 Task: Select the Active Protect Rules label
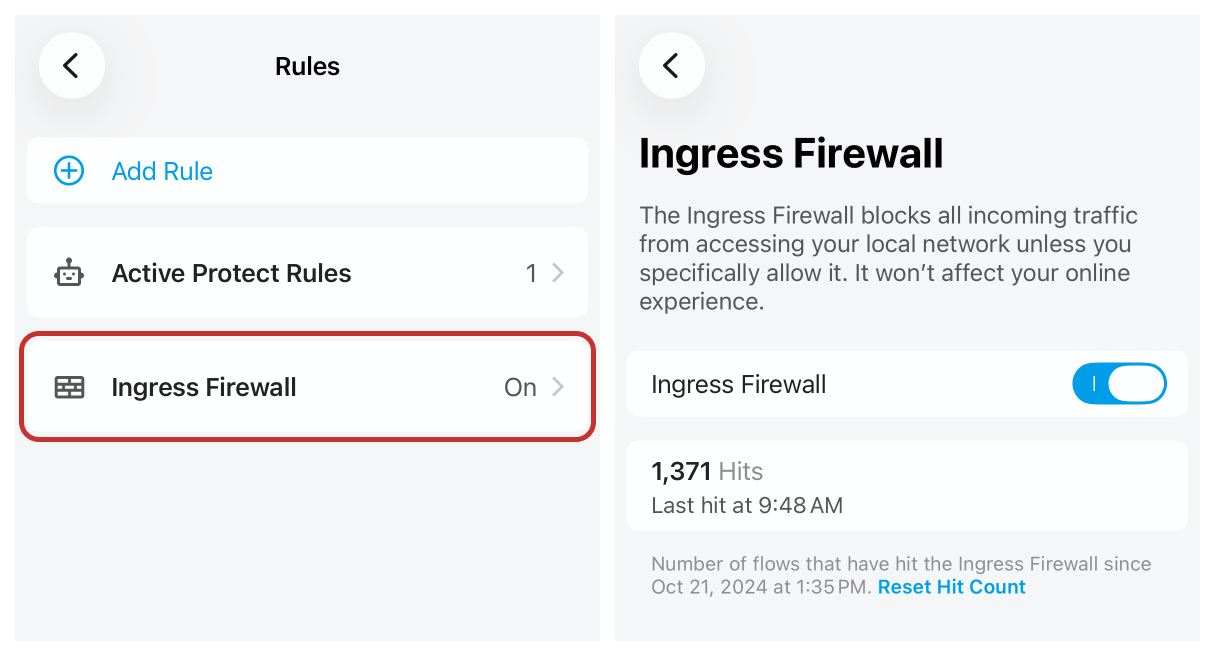pos(231,273)
